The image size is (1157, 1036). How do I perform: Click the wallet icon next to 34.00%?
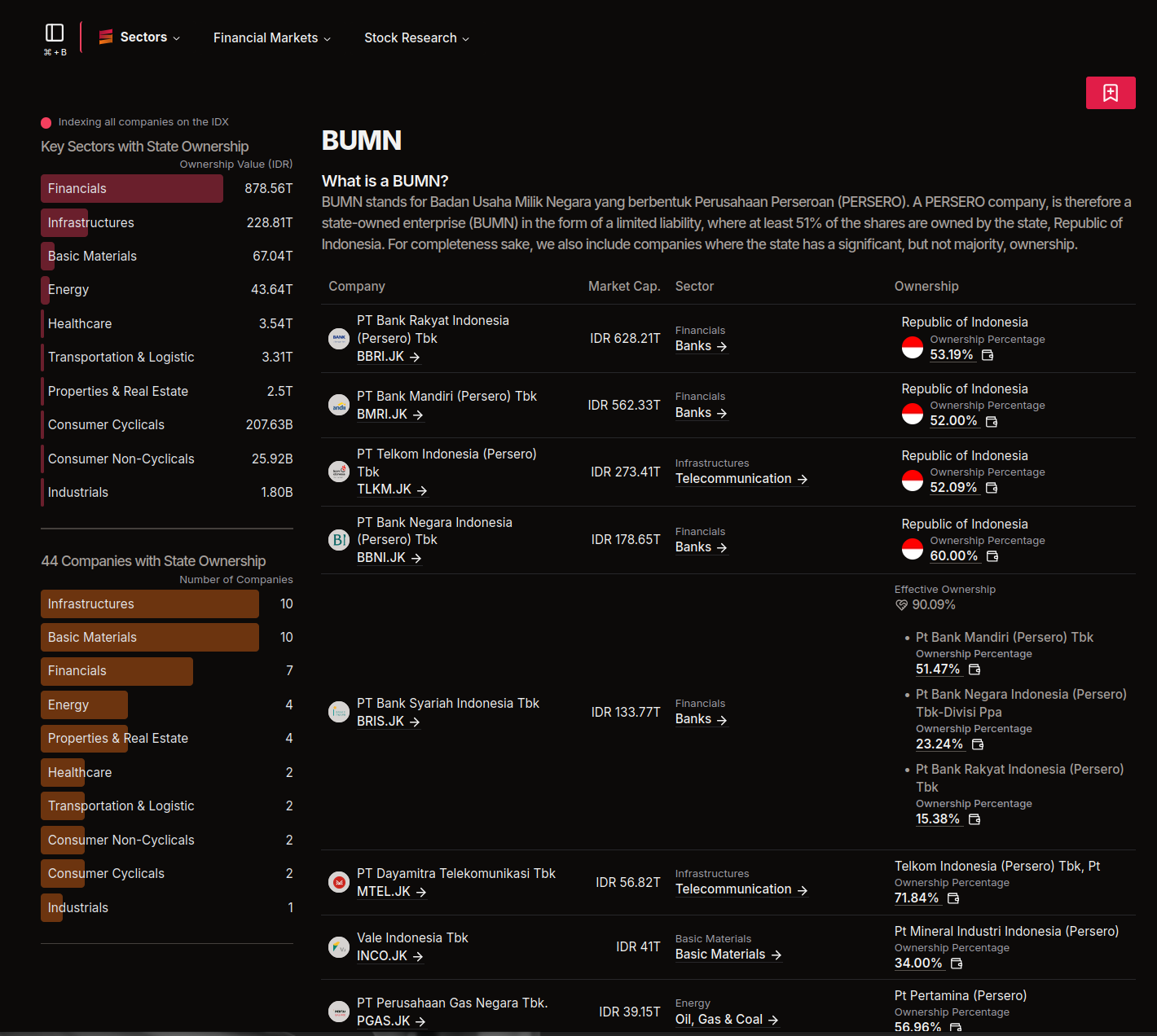tap(957, 964)
